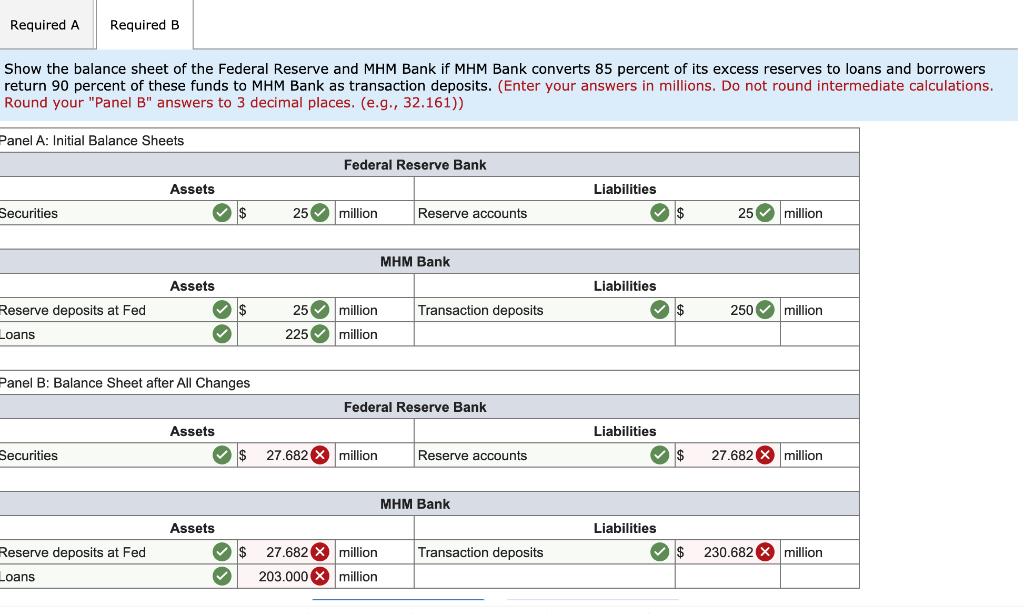Edit Panel B Loans amount 203.000 field
The width and height of the screenshot is (1024, 614).
[286, 576]
